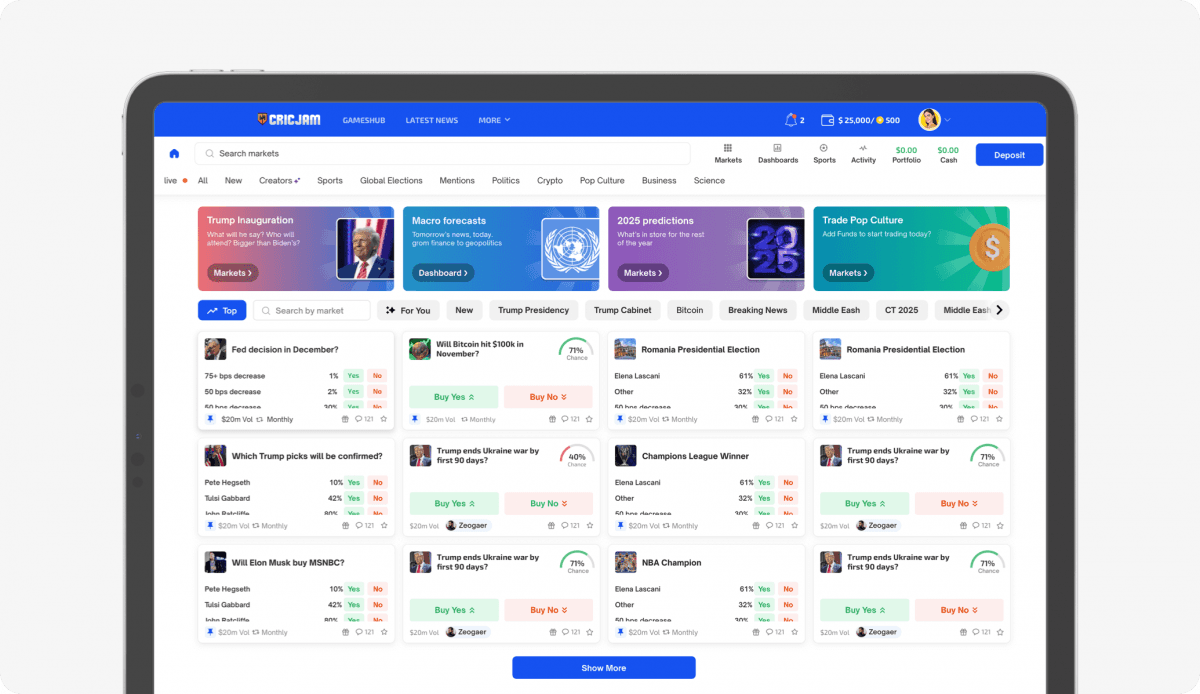This screenshot has width=1200, height=694.
Task: Show more filter chips with right arrow
Action: 999,310
